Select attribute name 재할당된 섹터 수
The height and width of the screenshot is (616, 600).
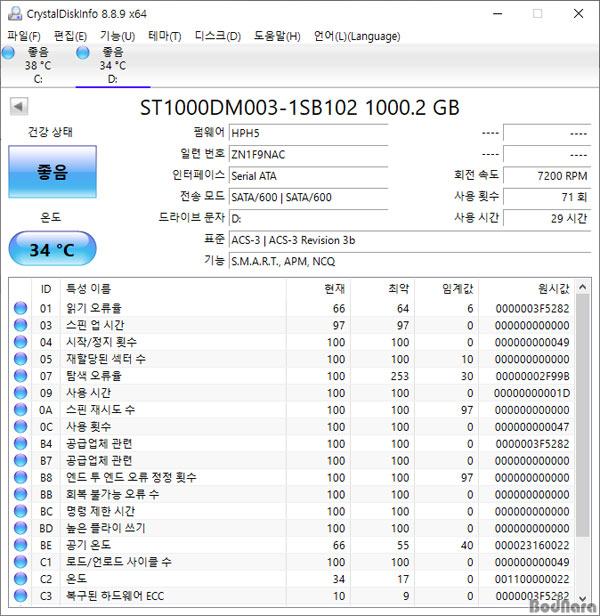click(x=106, y=359)
